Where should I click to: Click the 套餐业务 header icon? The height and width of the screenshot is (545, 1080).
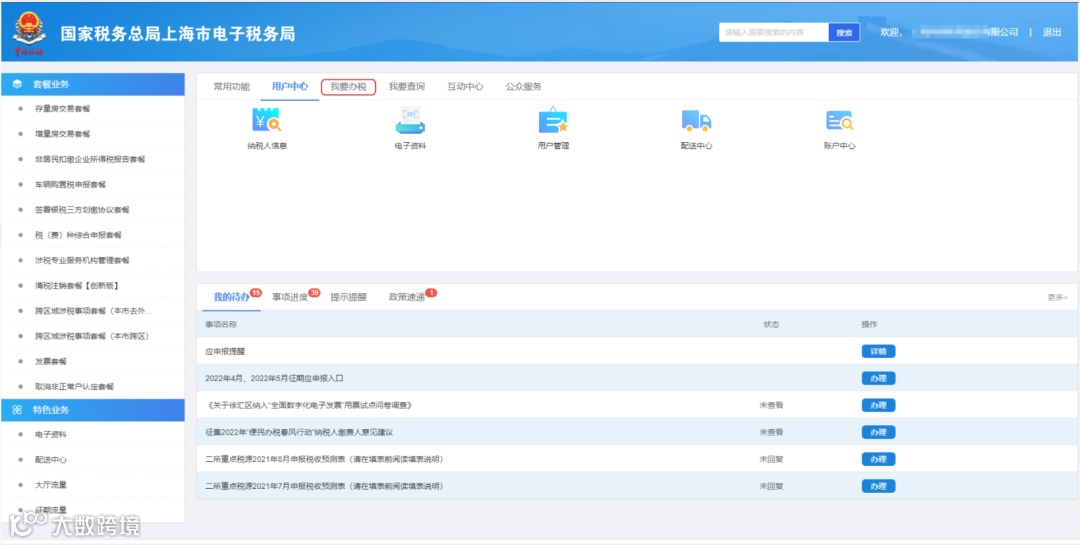[x=17, y=84]
